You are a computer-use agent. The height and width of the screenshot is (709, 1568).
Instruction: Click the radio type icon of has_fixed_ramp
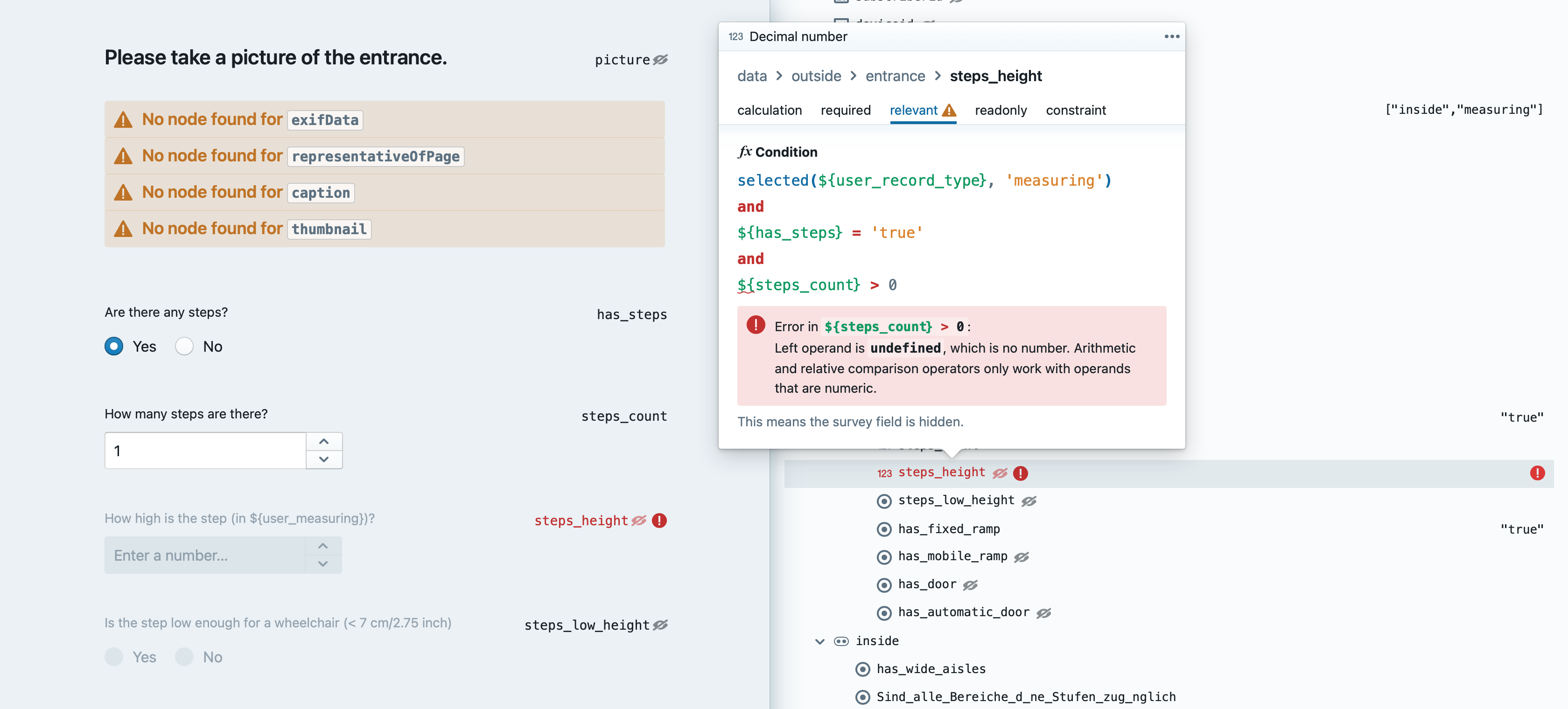pos(884,529)
